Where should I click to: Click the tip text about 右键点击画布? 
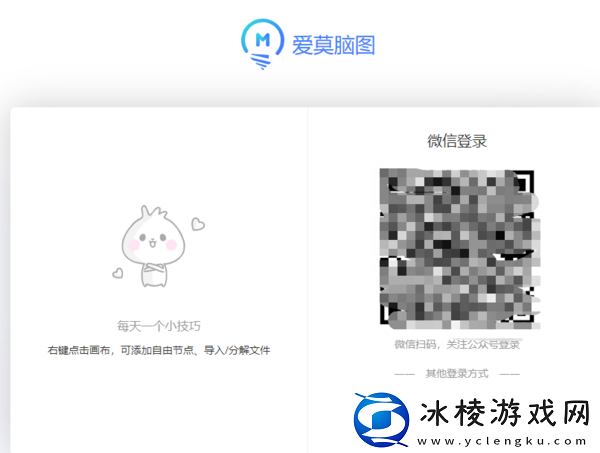pos(159,350)
